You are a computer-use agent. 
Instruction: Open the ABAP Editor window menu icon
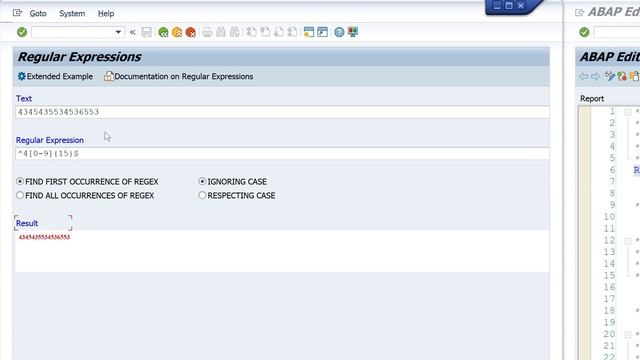tap(579, 13)
